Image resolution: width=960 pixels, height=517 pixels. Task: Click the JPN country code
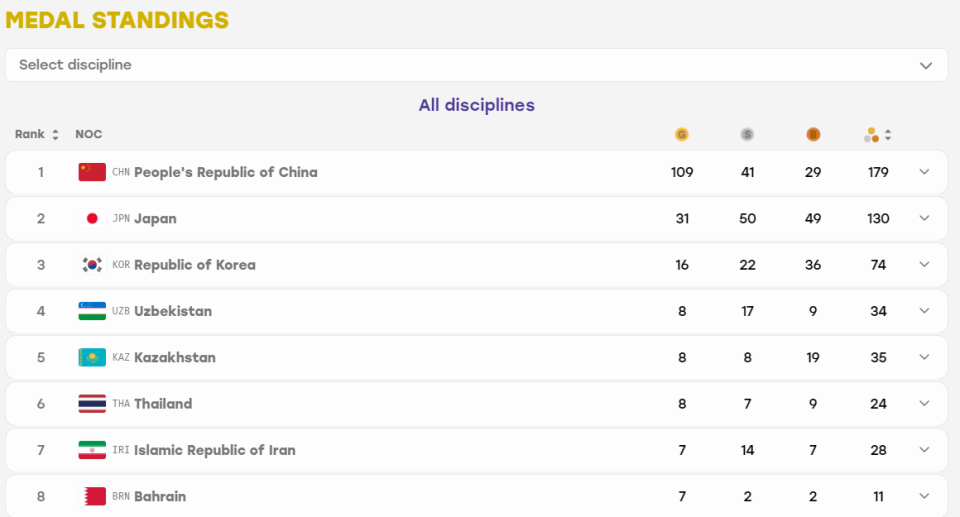[121, 219]
